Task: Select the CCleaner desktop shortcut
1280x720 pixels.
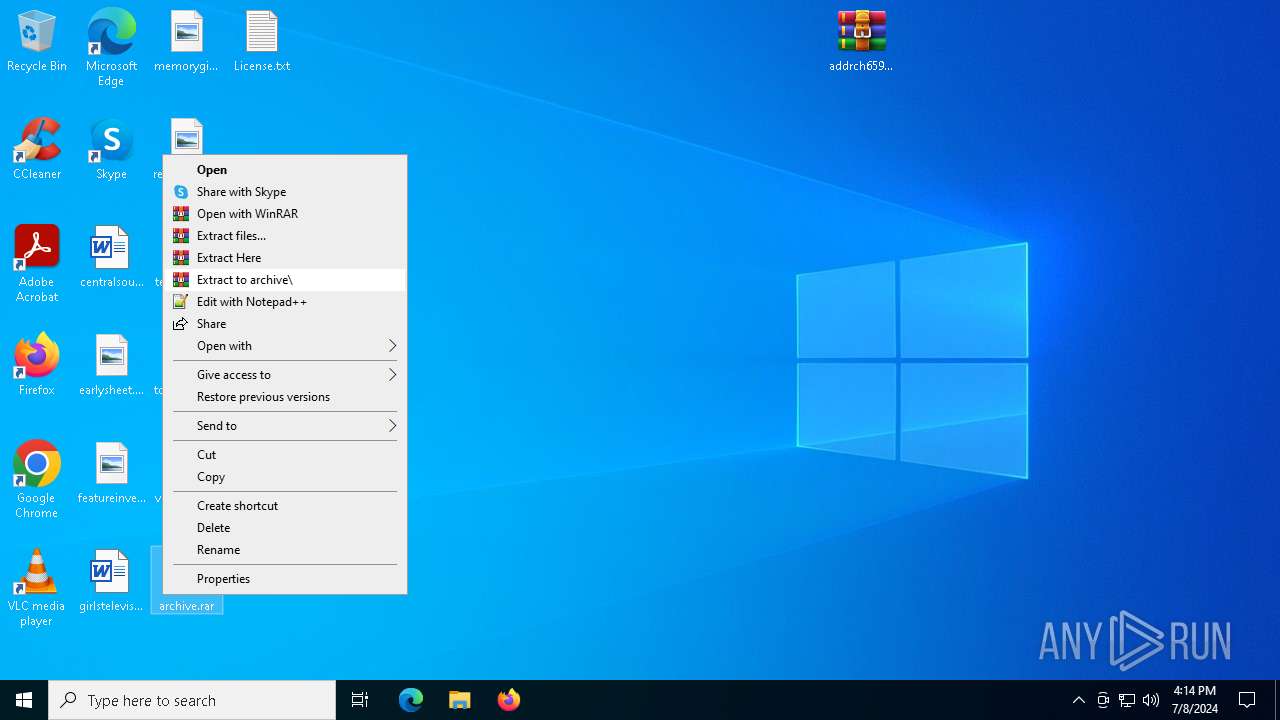Action: pos(37,150)
